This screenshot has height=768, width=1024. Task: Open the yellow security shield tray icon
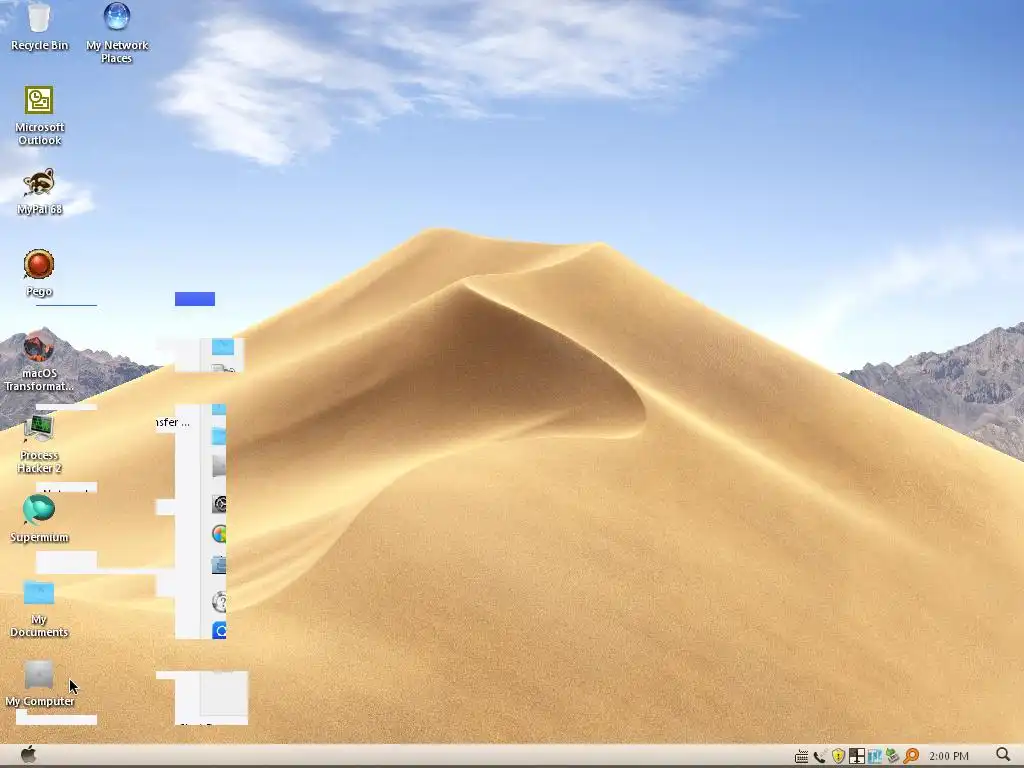(838, 756)
